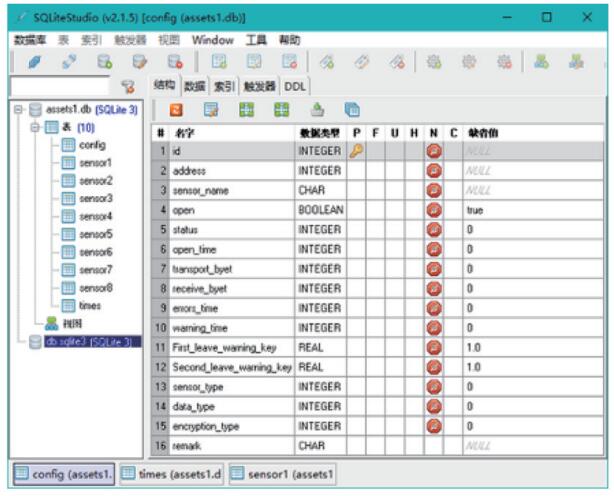
Task: Select the sensor8 table in tree
Action: [x=96, y=288]
